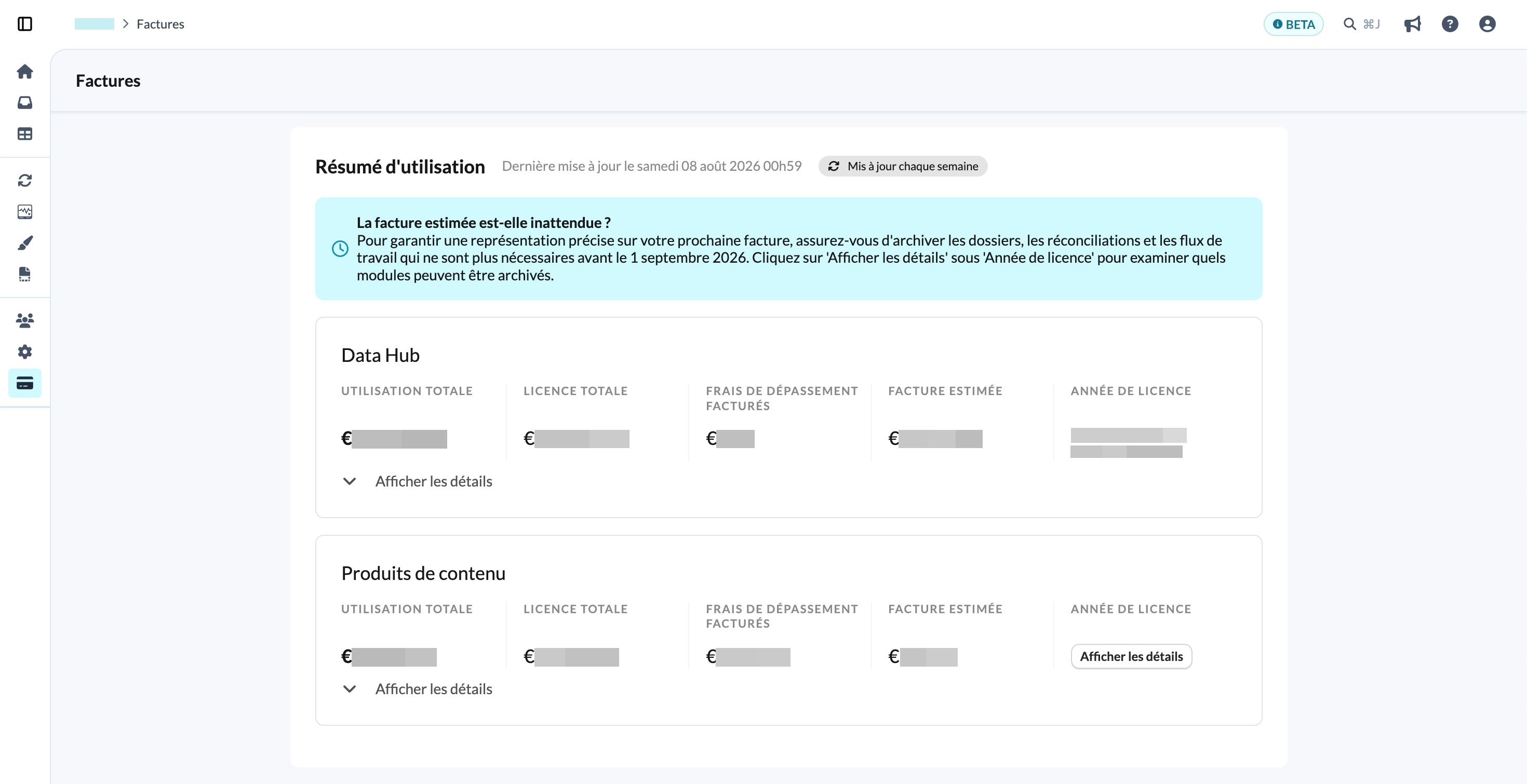Click Produits de contenu 'UTILISATION TOTALE' label
1527x784 pixels.
pos(407,609)
